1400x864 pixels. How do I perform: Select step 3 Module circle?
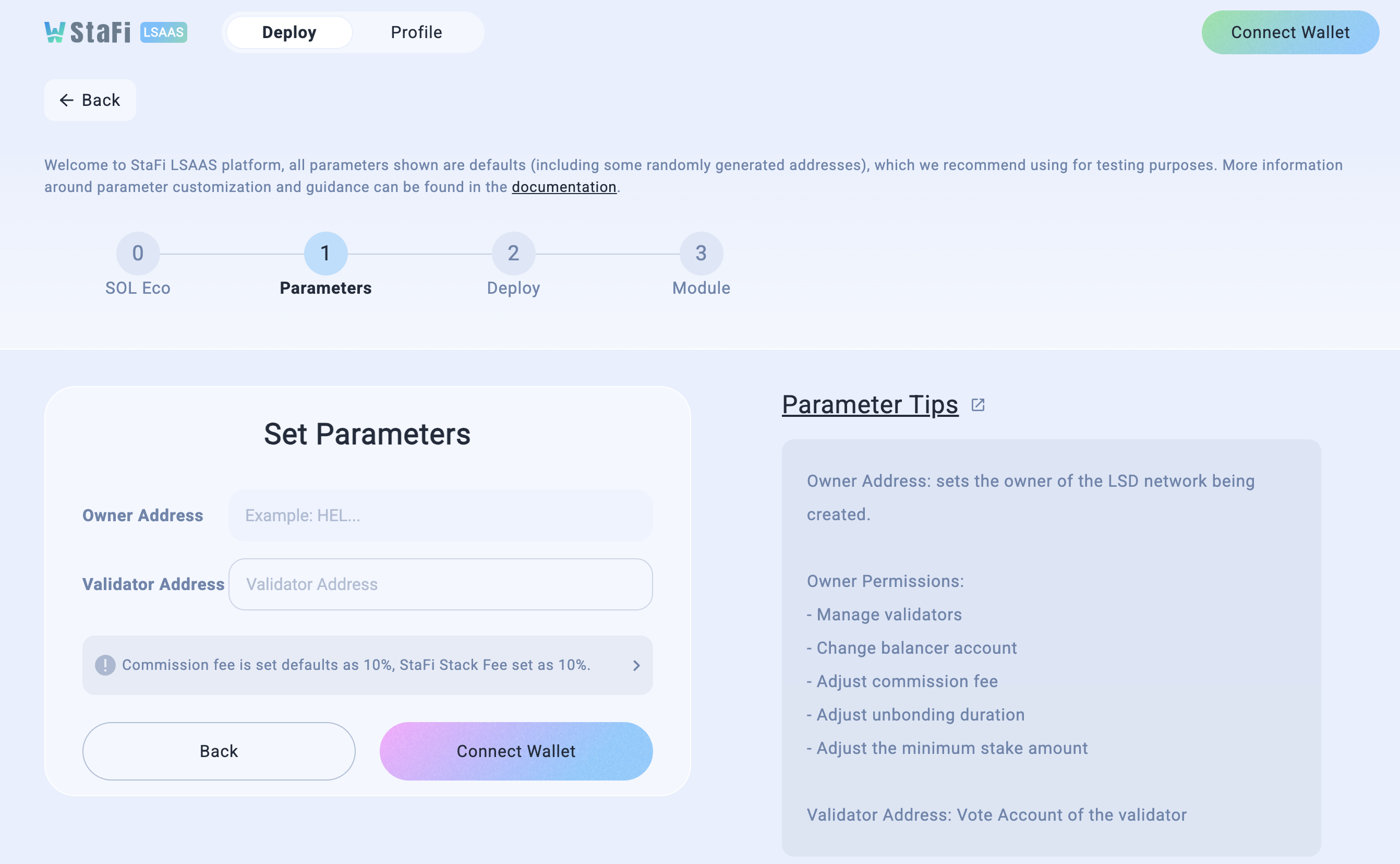click(702, 253)
